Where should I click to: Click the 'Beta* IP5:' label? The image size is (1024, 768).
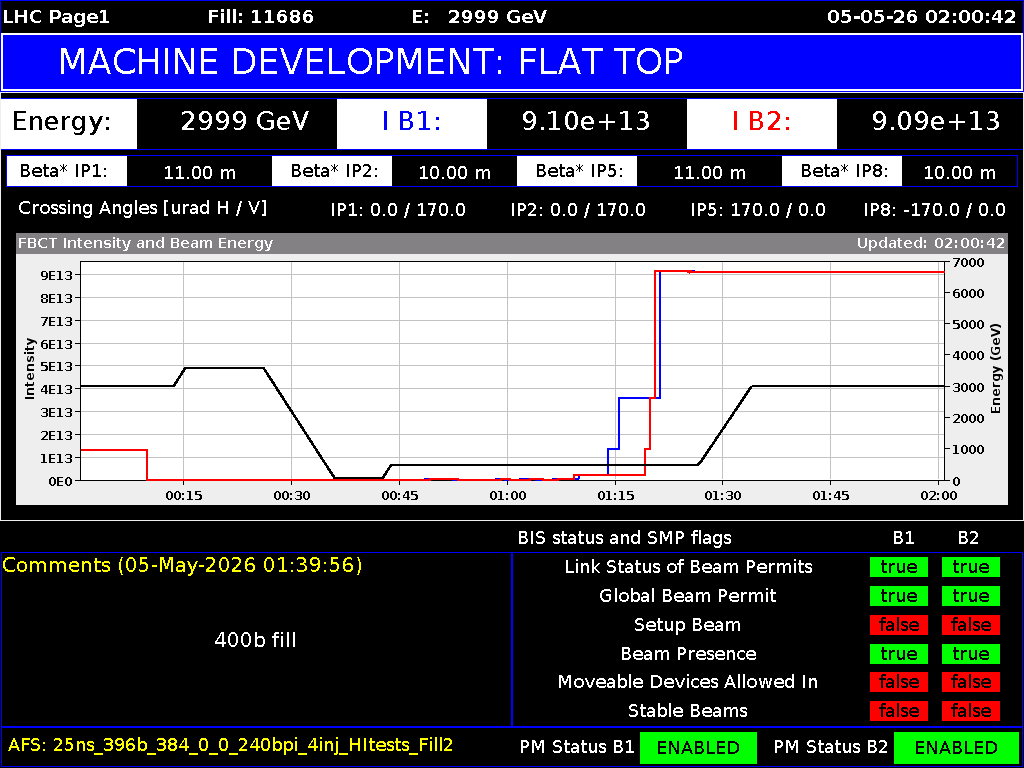tap(577, 172)
